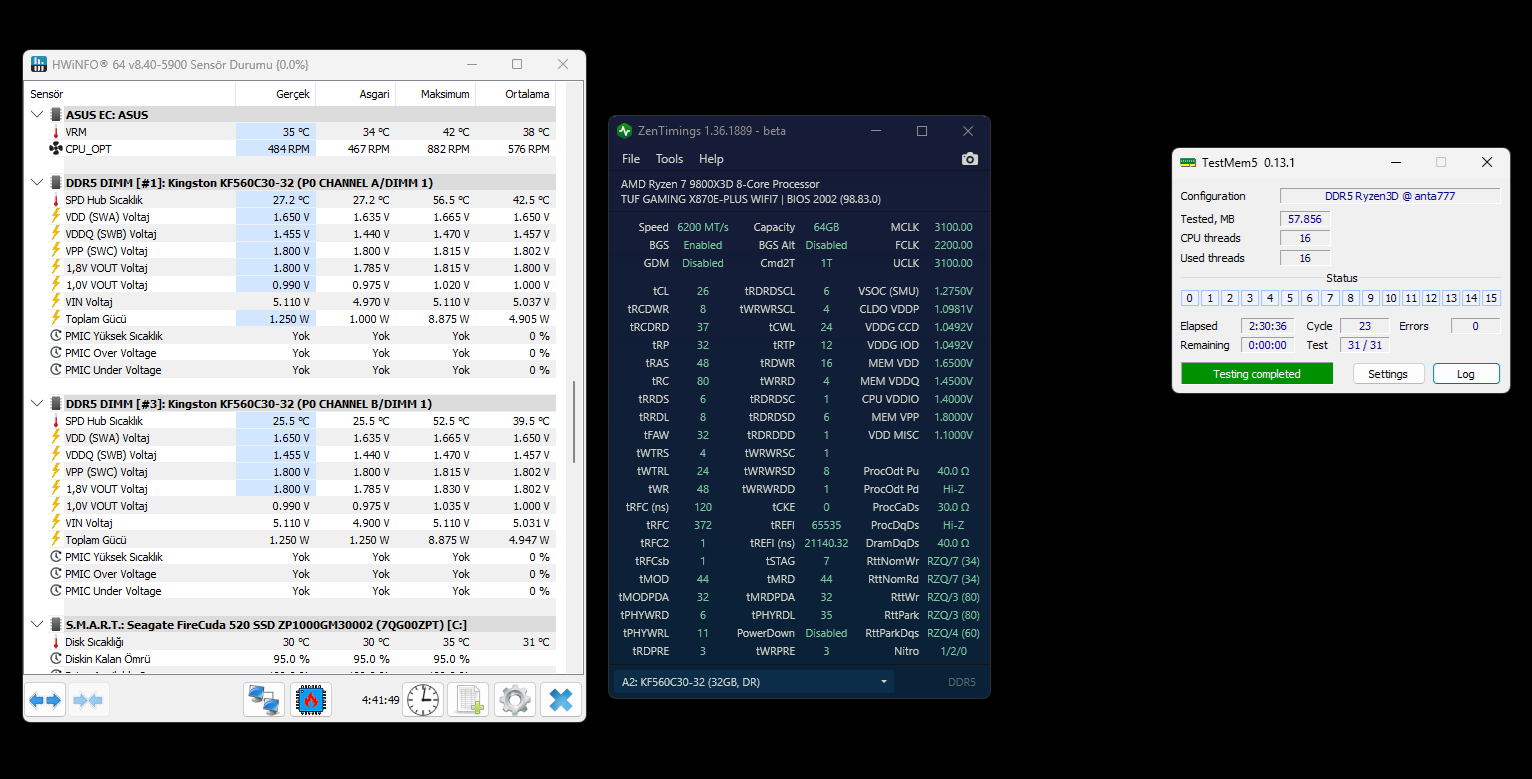This screenshot has width=1532, height=779.
Task: Select the CPU_OPT sensor row
Action: click(290, 149)
